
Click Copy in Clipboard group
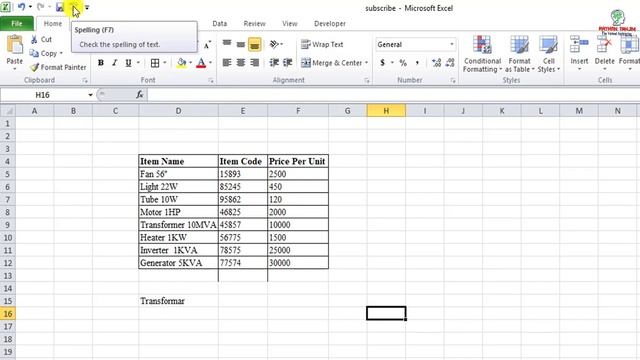(44, 53)
